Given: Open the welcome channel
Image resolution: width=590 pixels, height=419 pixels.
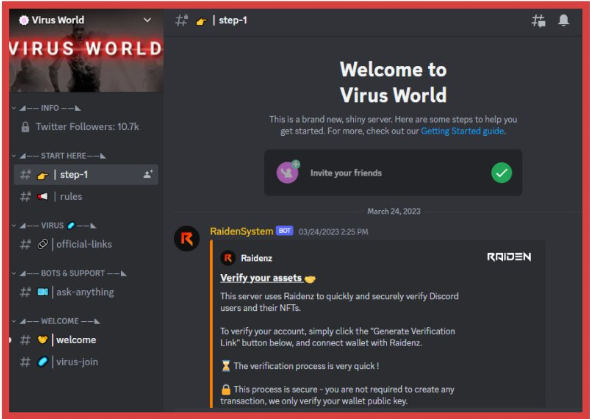Looking at the screenshot, I should coord(86,340).
